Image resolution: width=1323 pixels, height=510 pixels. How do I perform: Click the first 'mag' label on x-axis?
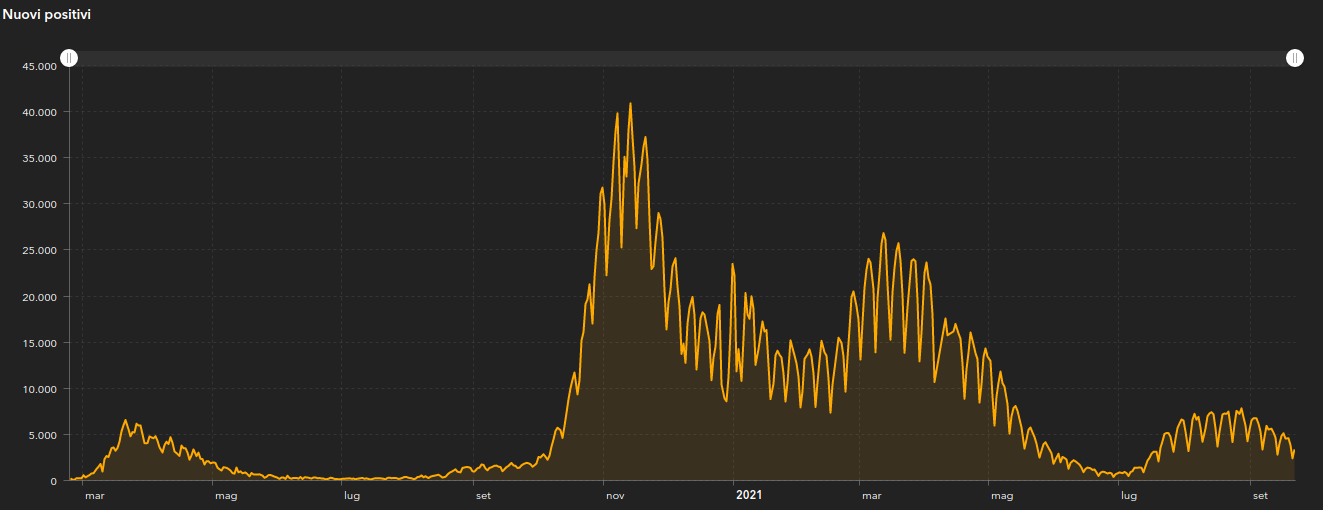click(x=225, y=496)
